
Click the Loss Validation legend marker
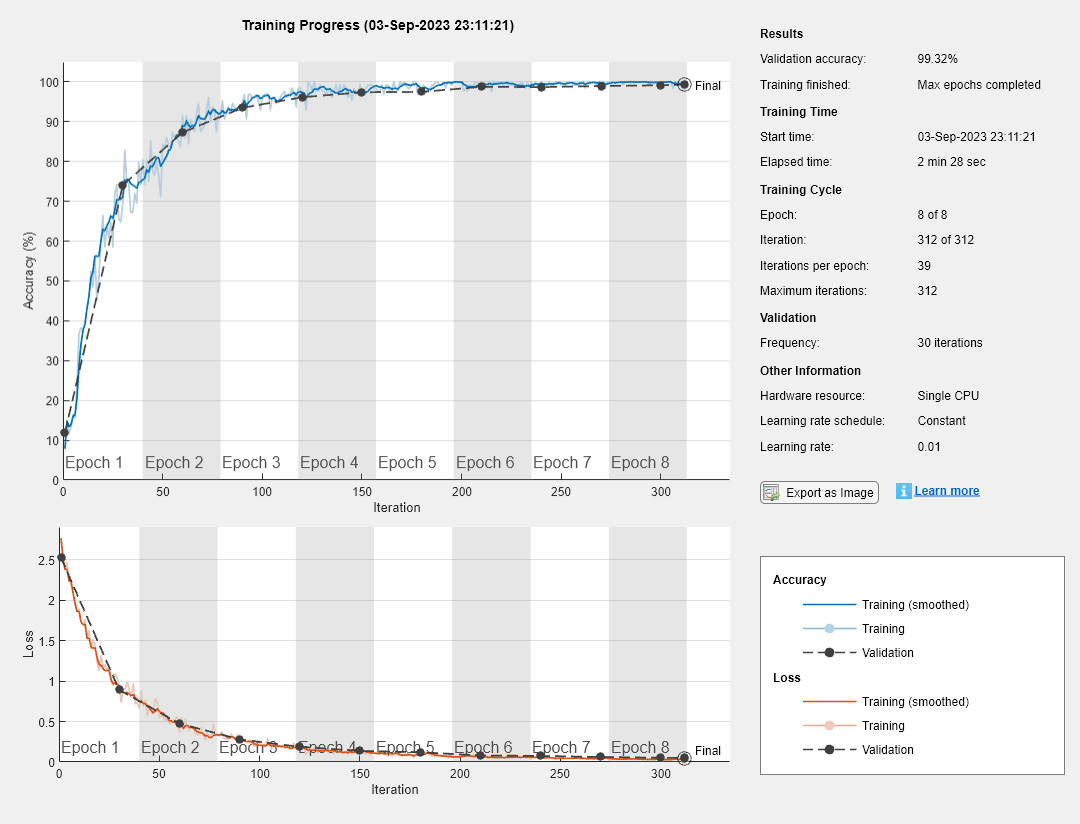point(829,750)
